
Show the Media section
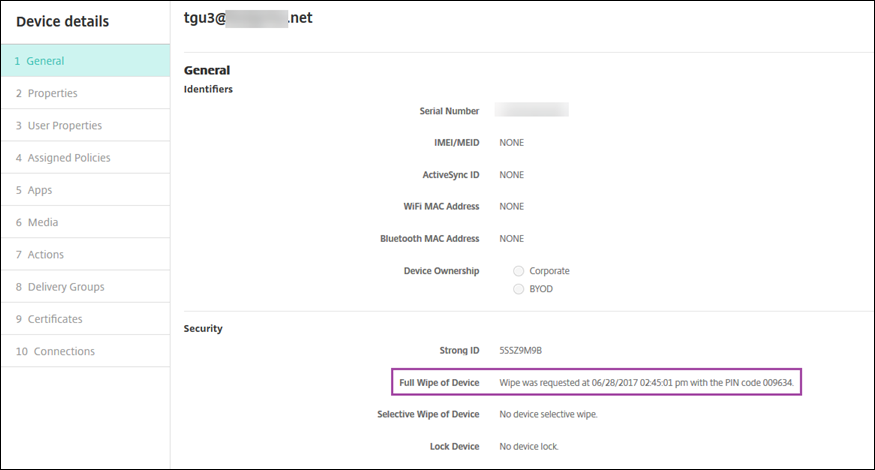pos(43,222)
